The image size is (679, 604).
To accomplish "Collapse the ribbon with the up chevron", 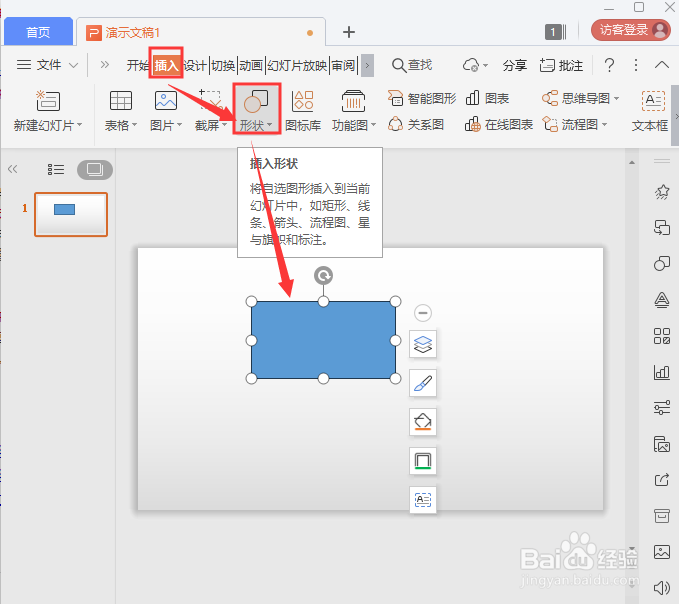I will 662,65.
